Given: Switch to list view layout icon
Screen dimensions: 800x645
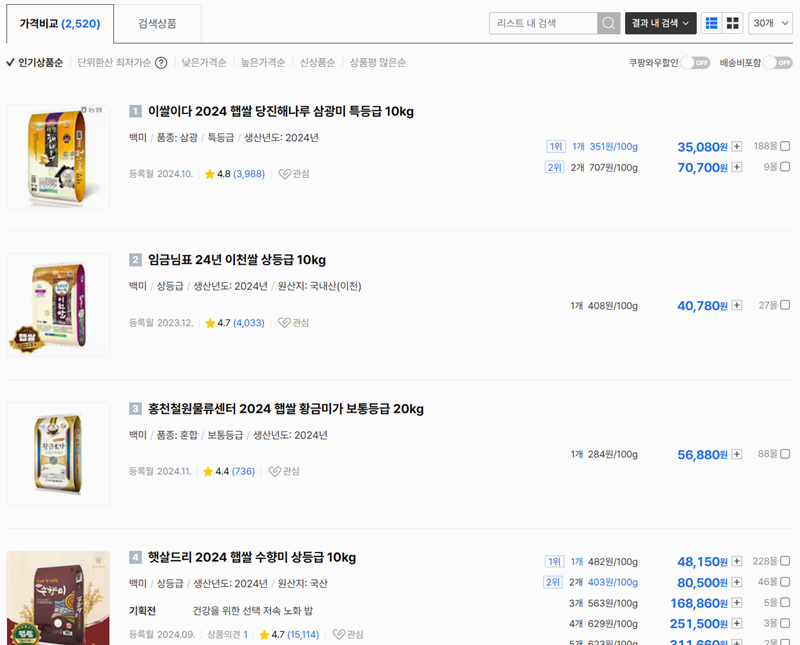Looking at the screenshot, I should (x=711, y=23).
